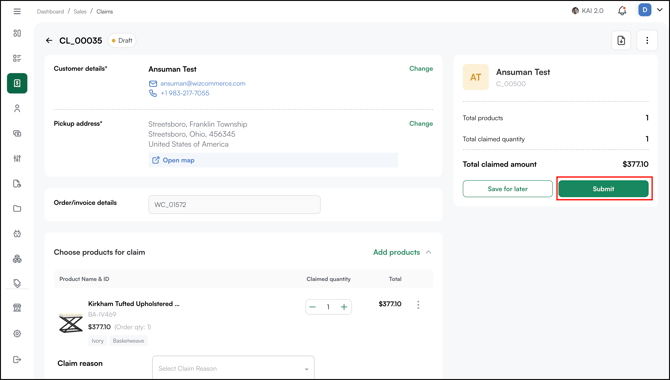Click the logout icon in sidebar
The width and height of the screenshot is (670, 380).
coord(17,359)
